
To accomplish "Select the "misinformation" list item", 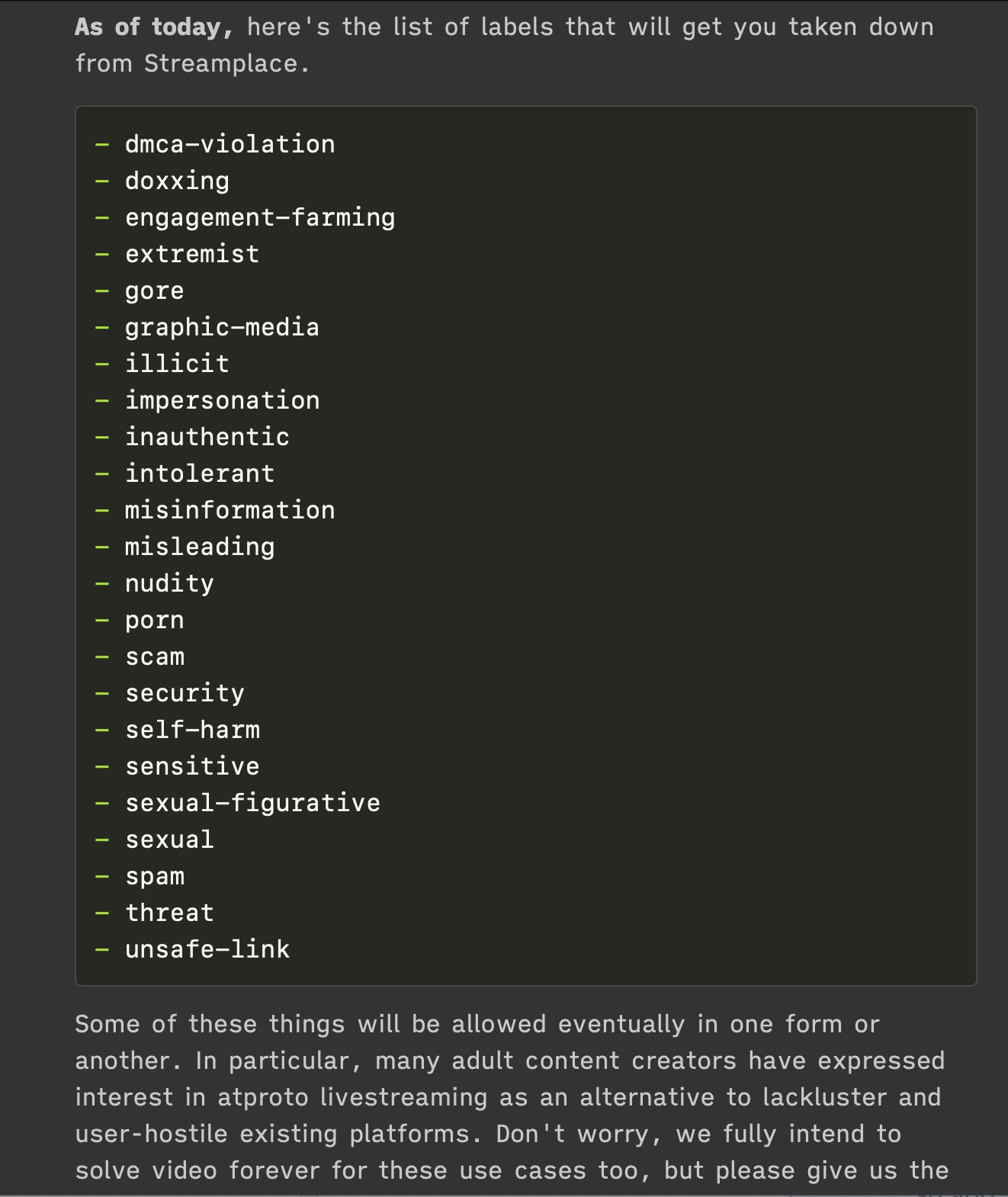I will pos(230,510).
